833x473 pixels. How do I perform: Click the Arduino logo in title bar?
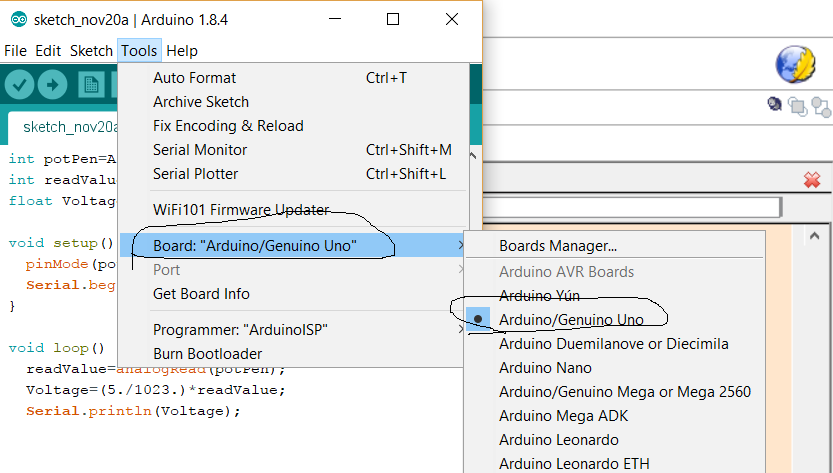tap(19, 20)
